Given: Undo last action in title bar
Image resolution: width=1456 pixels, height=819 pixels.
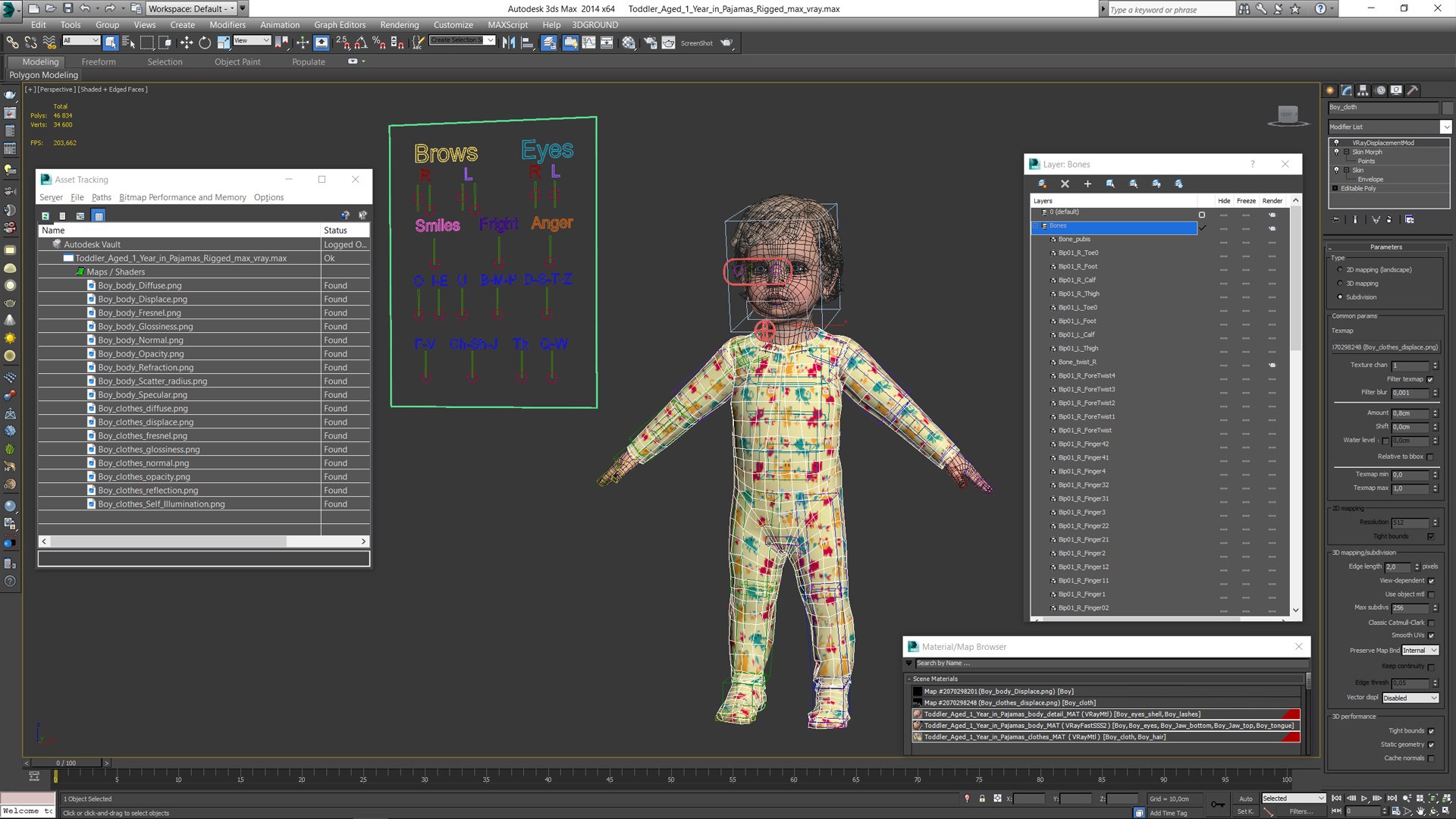Looking at the screenshot, I should (x=85, y=8).
